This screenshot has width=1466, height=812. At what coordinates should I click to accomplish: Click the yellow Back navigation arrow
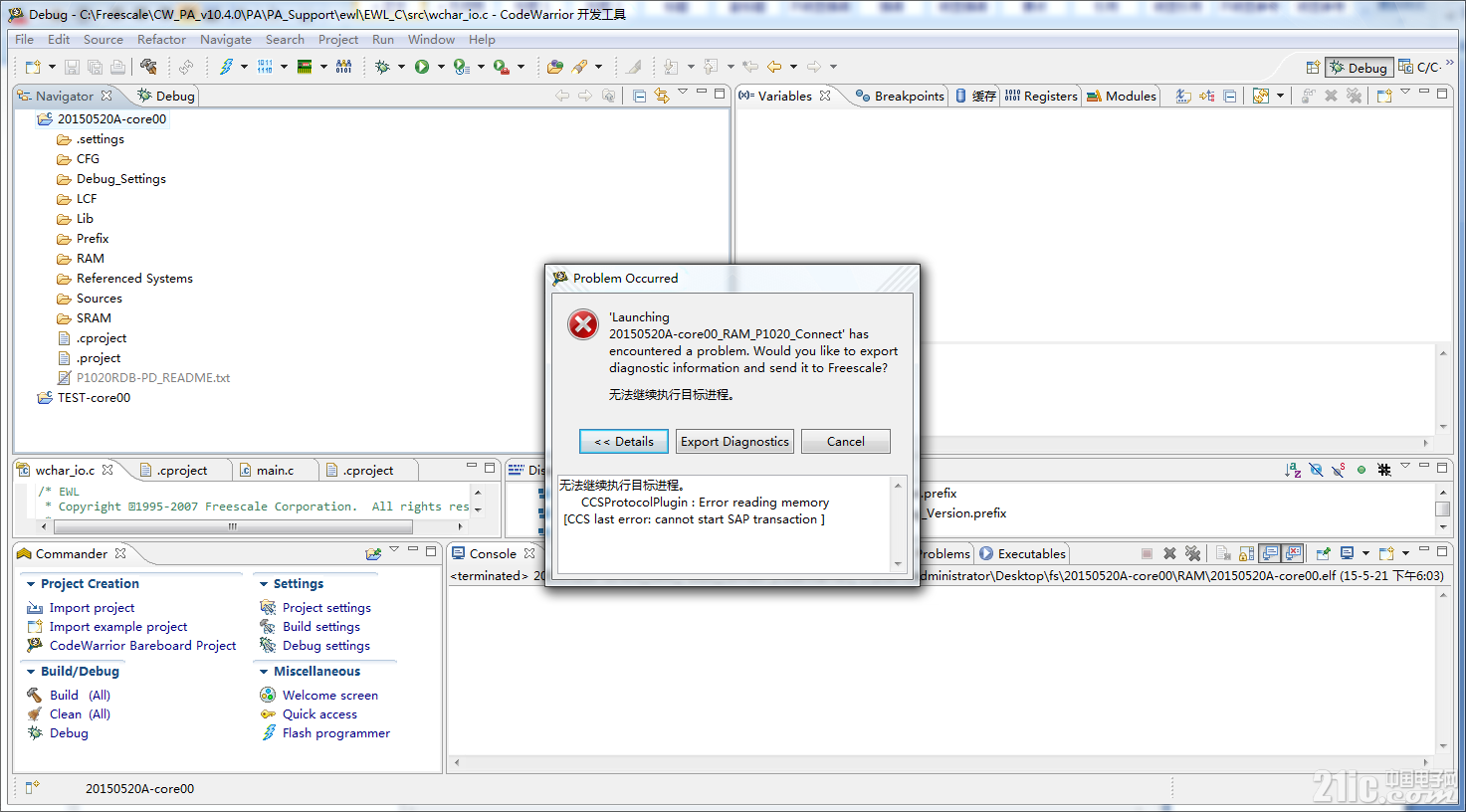pos(774,67)
